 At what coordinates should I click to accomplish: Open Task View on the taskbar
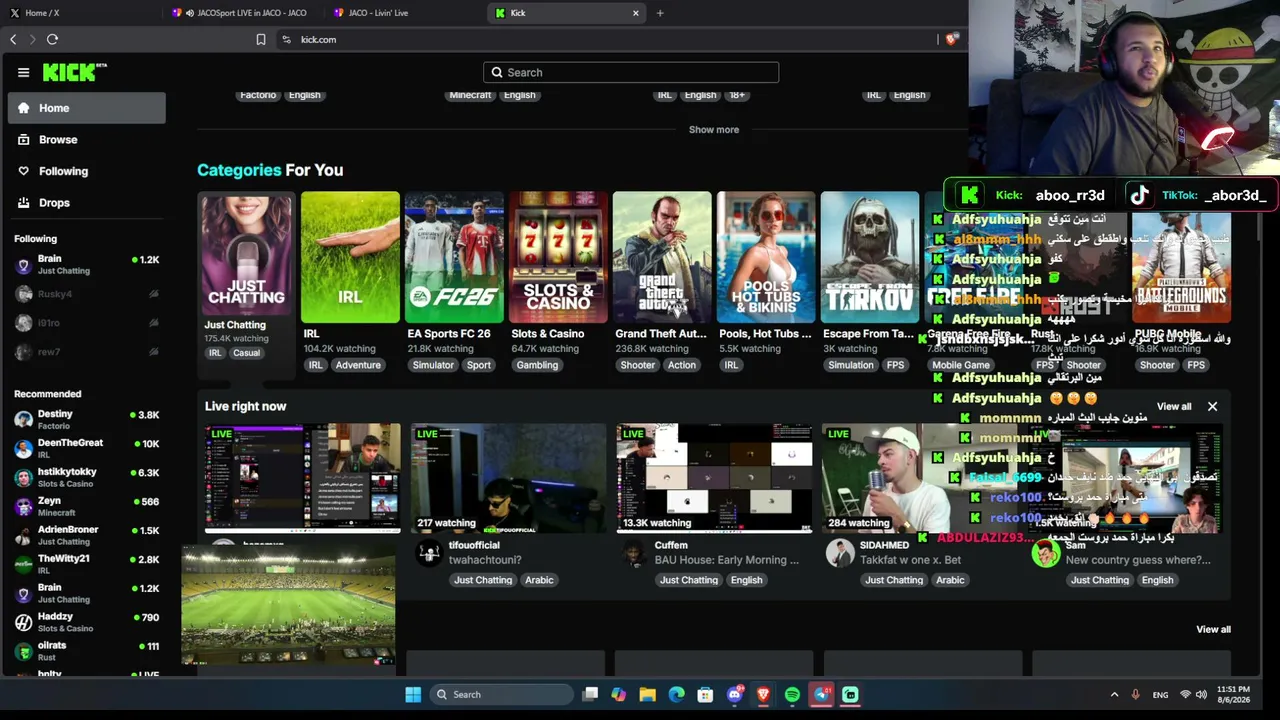[x=590, y=694]
